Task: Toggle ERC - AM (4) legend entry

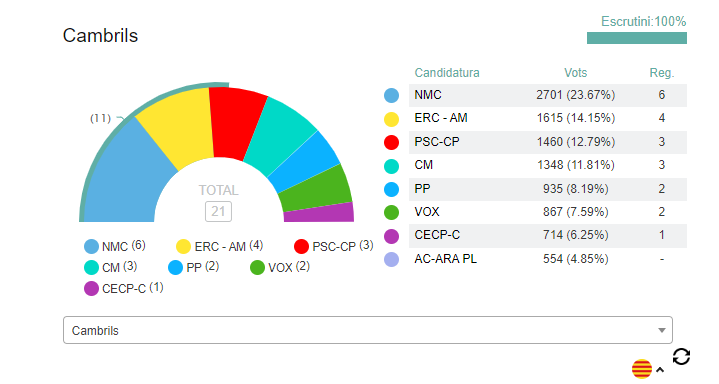Action: coord(220,246)
